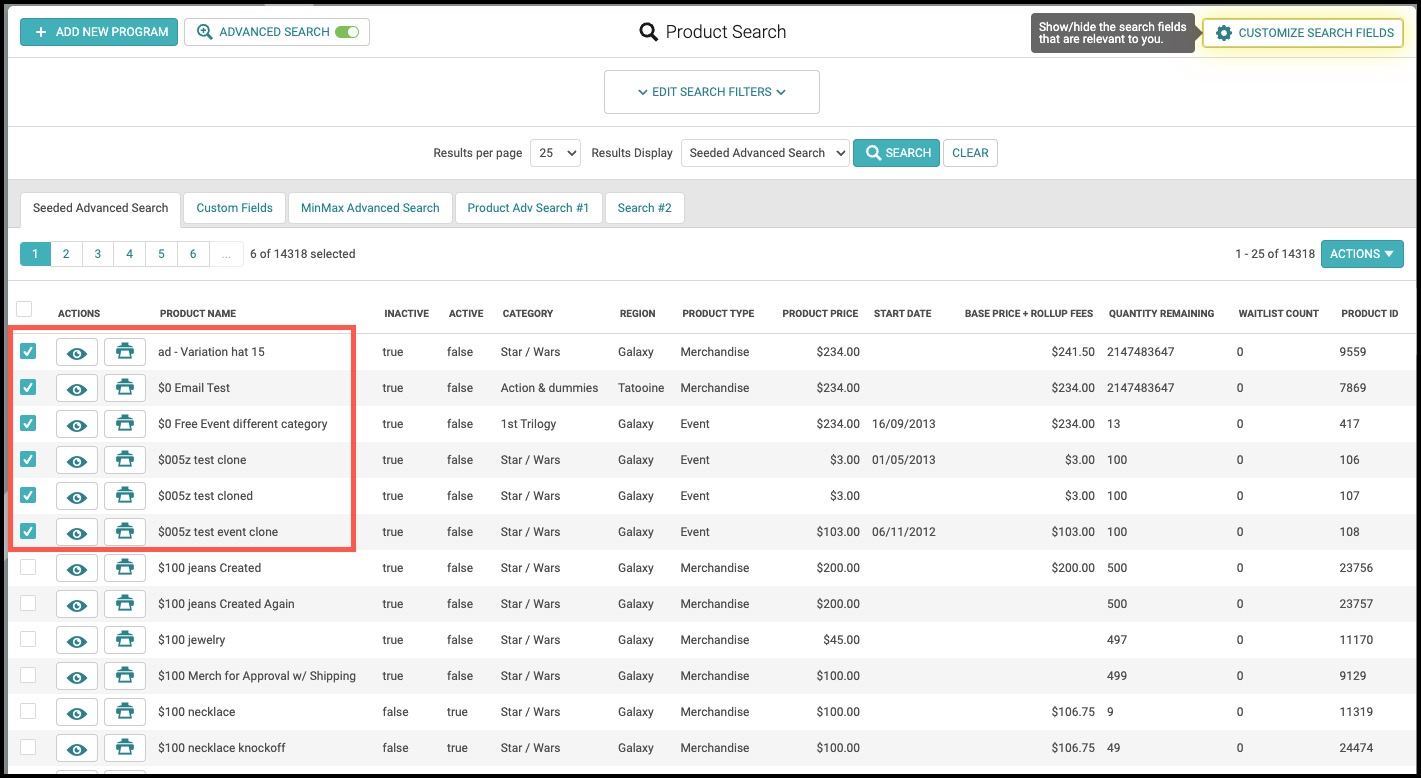Click the Product ID column header
This screenshot has width=1421, height=778.
coord(1369,314)
